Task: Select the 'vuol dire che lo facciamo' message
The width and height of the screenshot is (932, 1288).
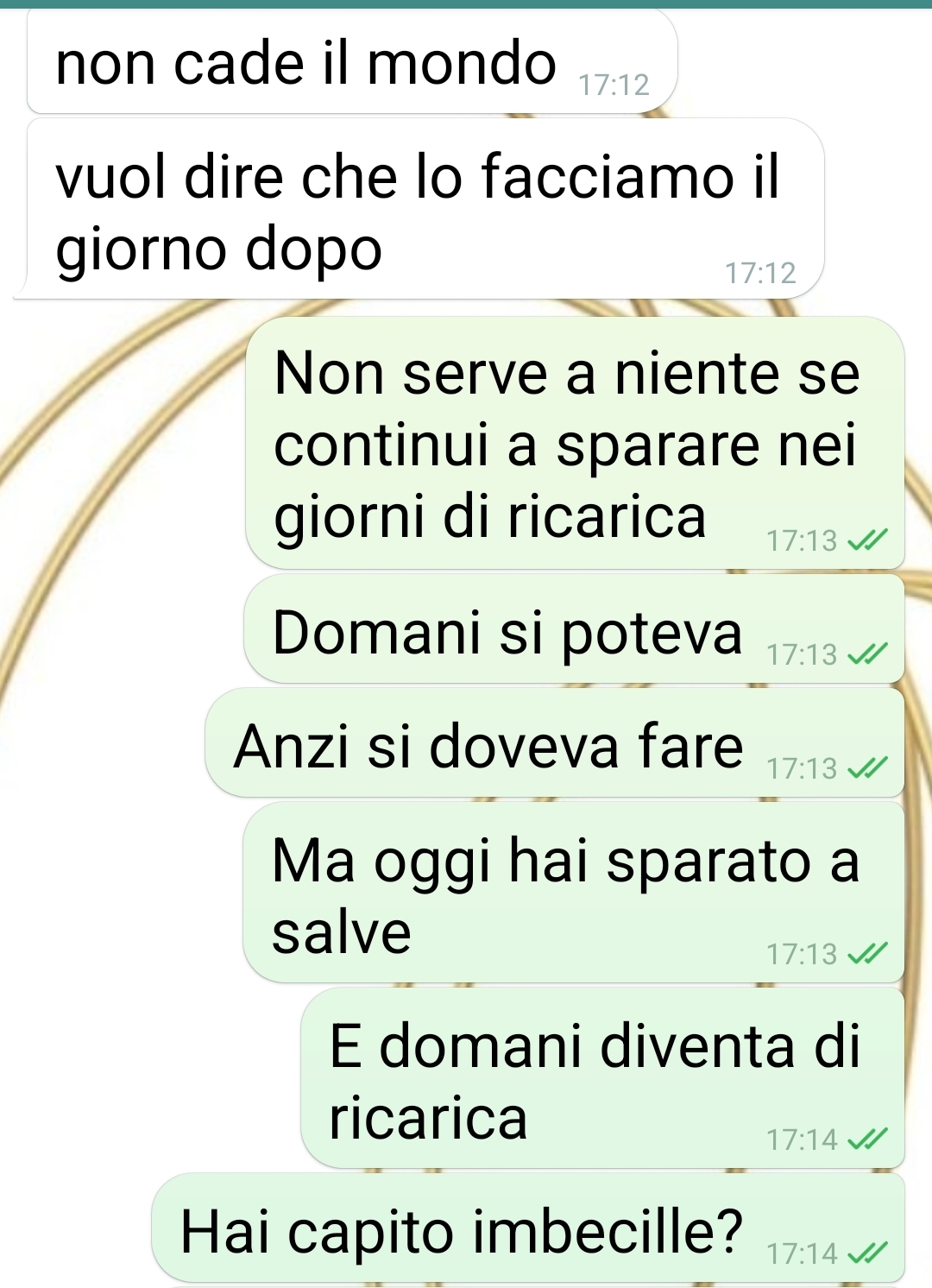Action: click(x=419, y=209)
